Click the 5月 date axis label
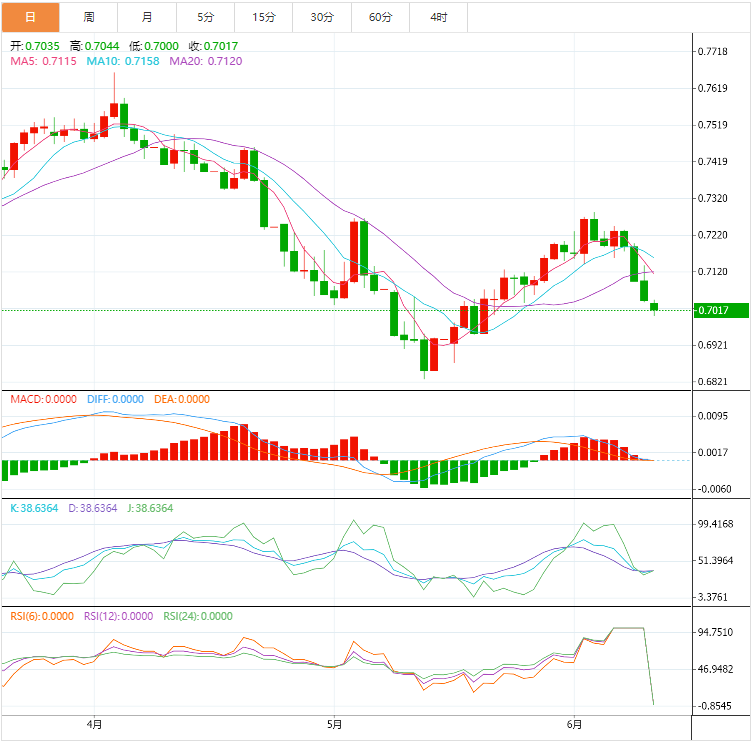Image resolution: width=755 pixels, height=743 pixels. 334,724
